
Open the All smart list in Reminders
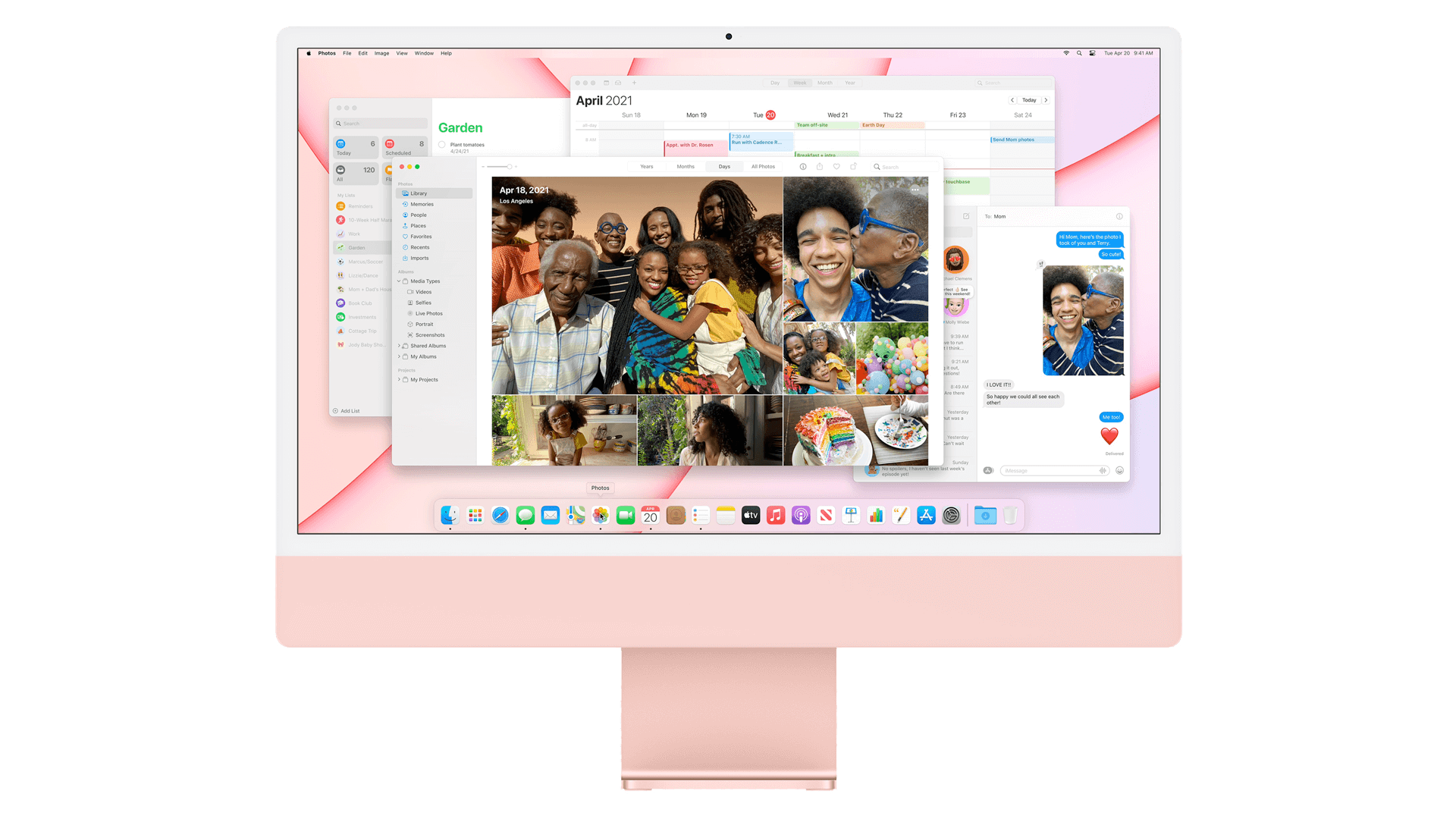pos(356,174)
